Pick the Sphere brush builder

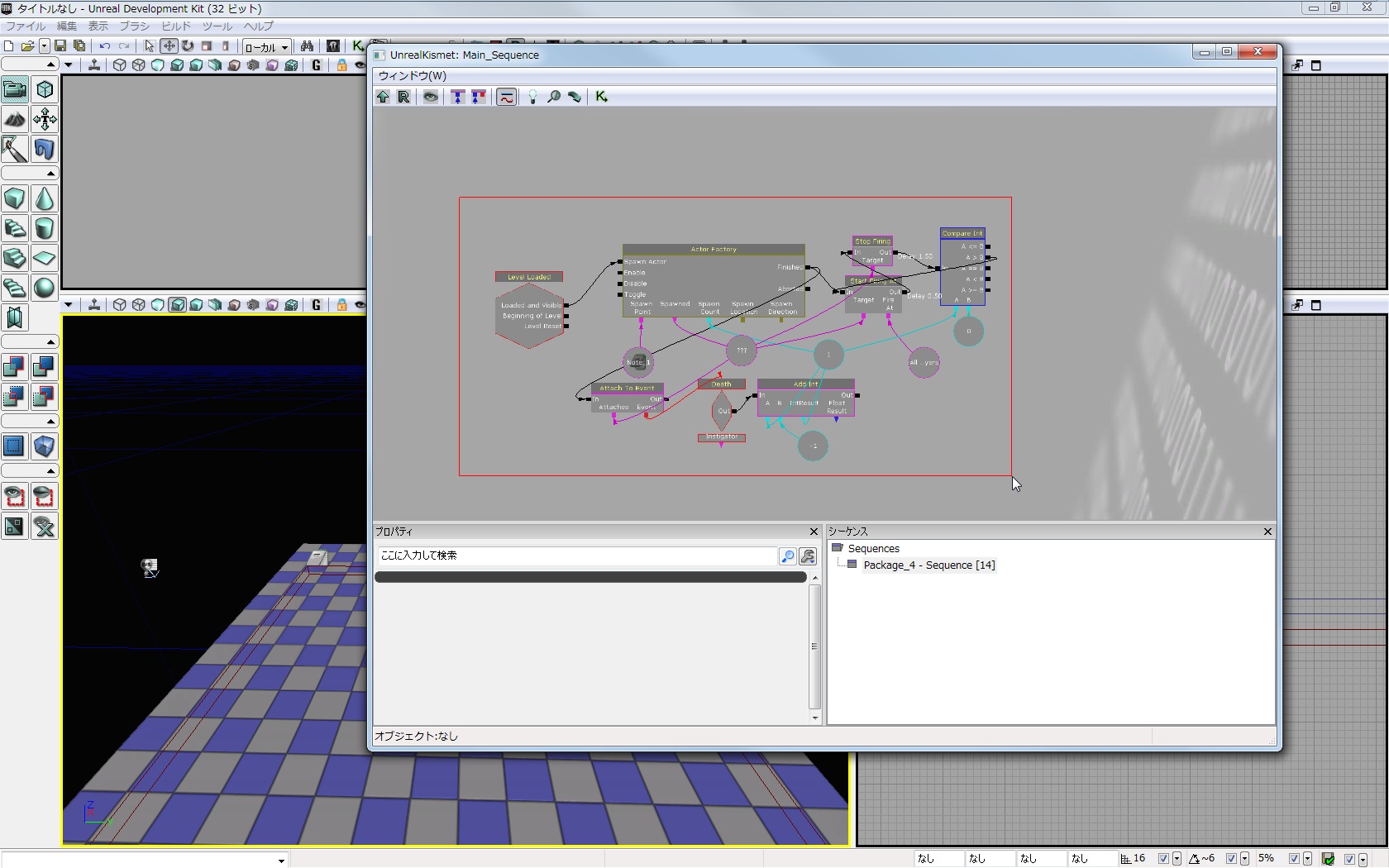click(x=45, y=288)
